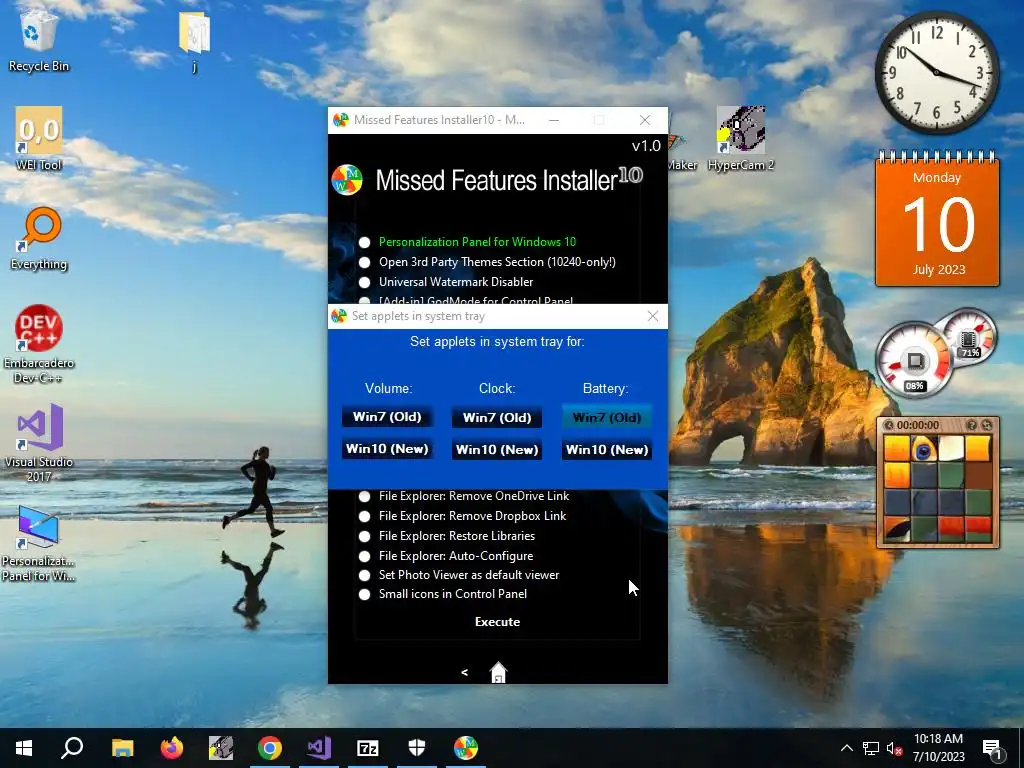Viewport: 1024px width, 768px height.
Task: Open the network tray icon
Action: click(871, 748)
